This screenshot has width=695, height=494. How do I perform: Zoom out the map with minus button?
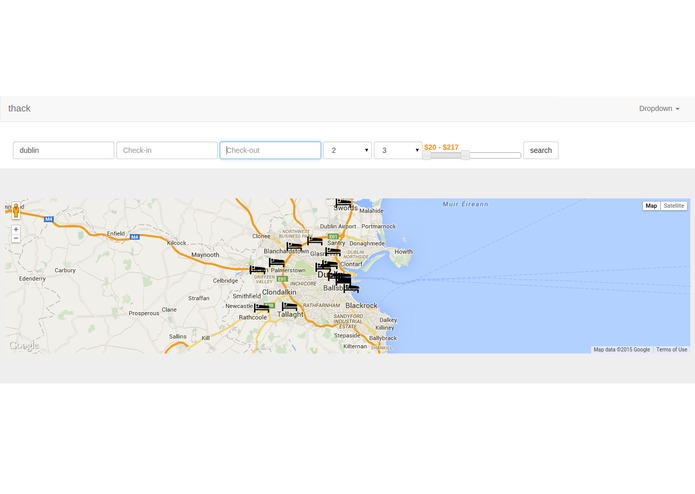click(16, 238)
